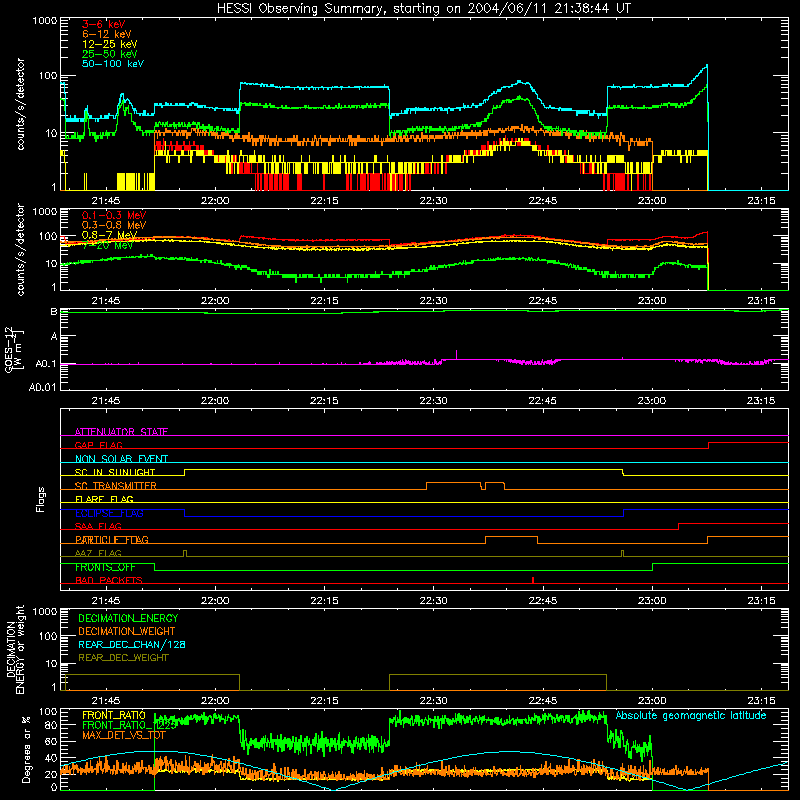The width and height of the screenshot is (800, 800).
Task: Select the 7-20 MeV legend label
Action: click(107, 245)
